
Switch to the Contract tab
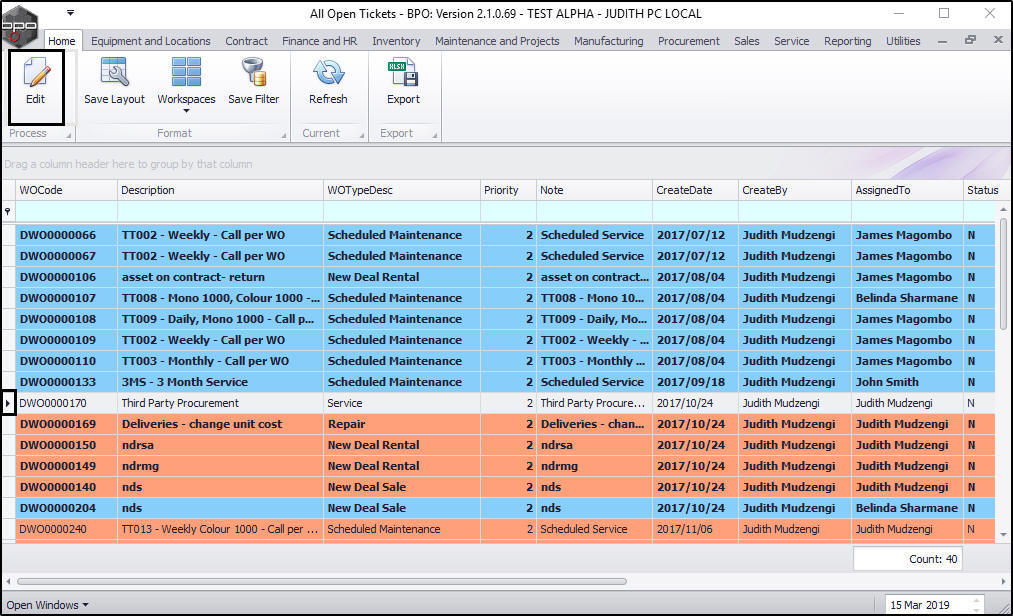click(246, 41)
